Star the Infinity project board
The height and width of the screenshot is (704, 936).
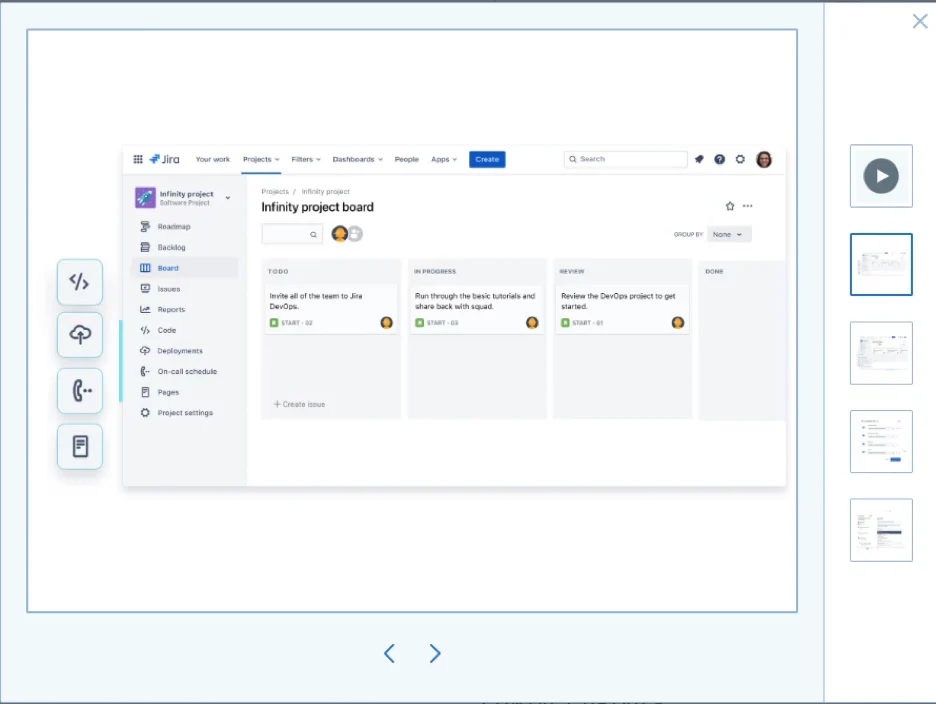729,206
